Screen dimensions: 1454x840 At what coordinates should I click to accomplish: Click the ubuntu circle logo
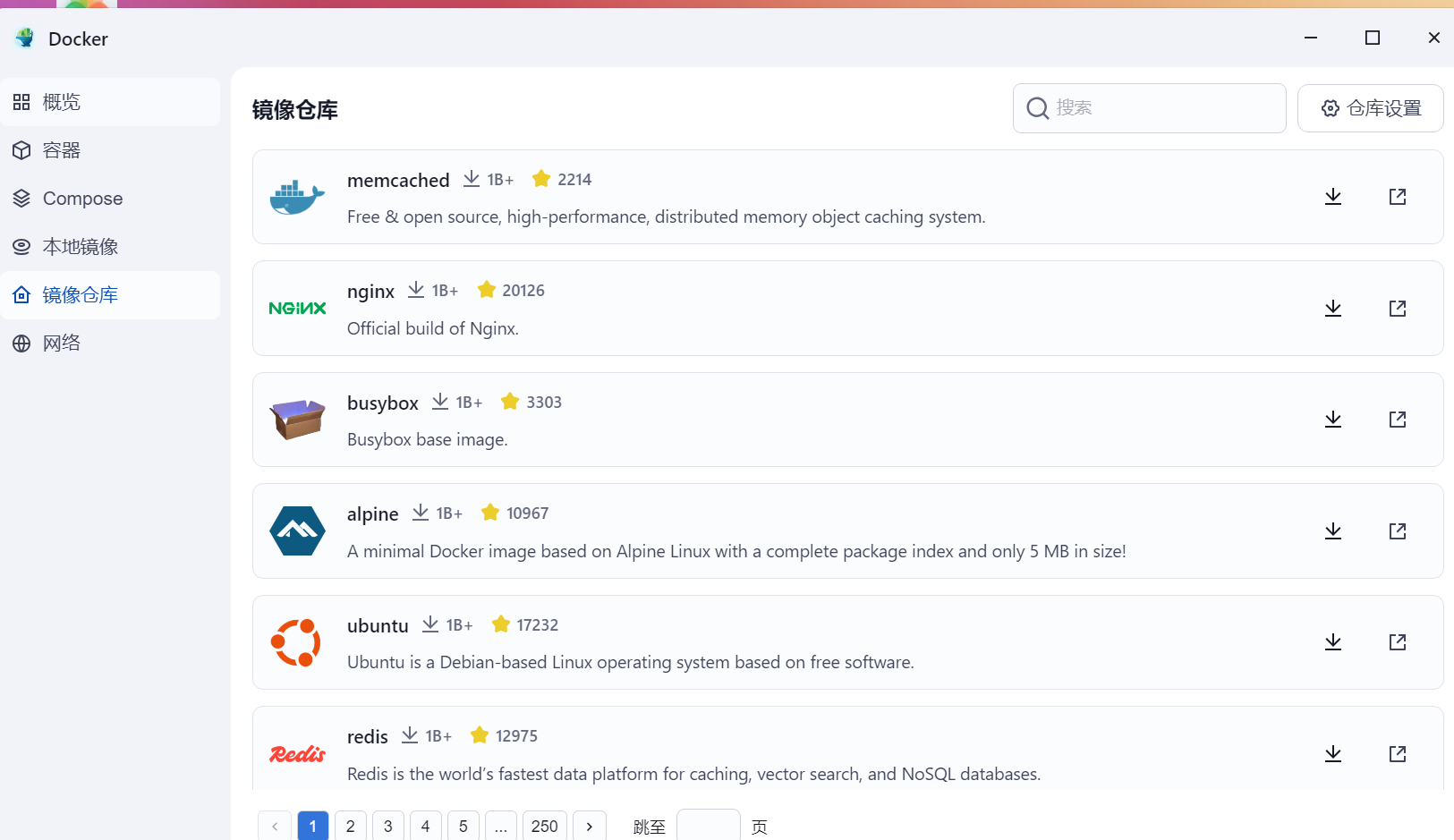(296, 642)
